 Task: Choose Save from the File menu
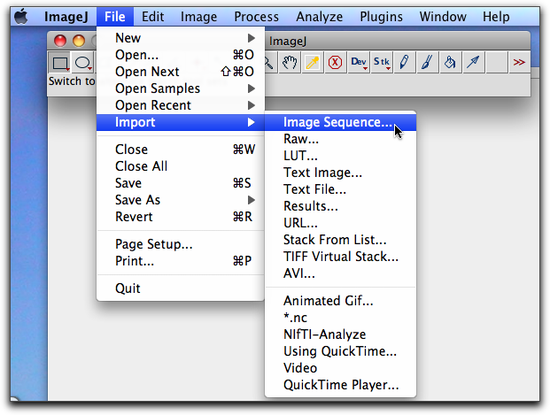click(181, 183)
